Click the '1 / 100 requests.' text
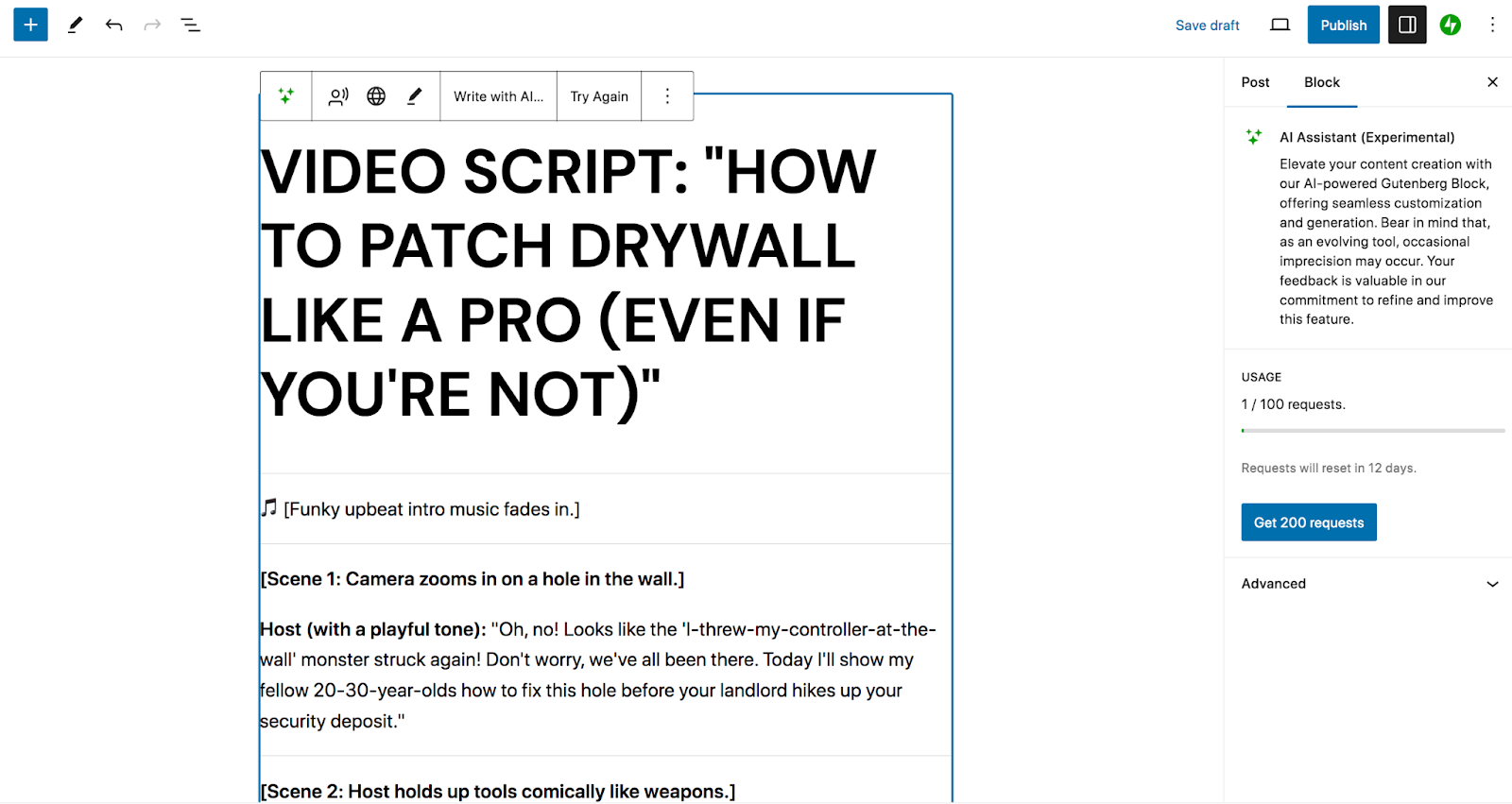 tap(1293, 404)
